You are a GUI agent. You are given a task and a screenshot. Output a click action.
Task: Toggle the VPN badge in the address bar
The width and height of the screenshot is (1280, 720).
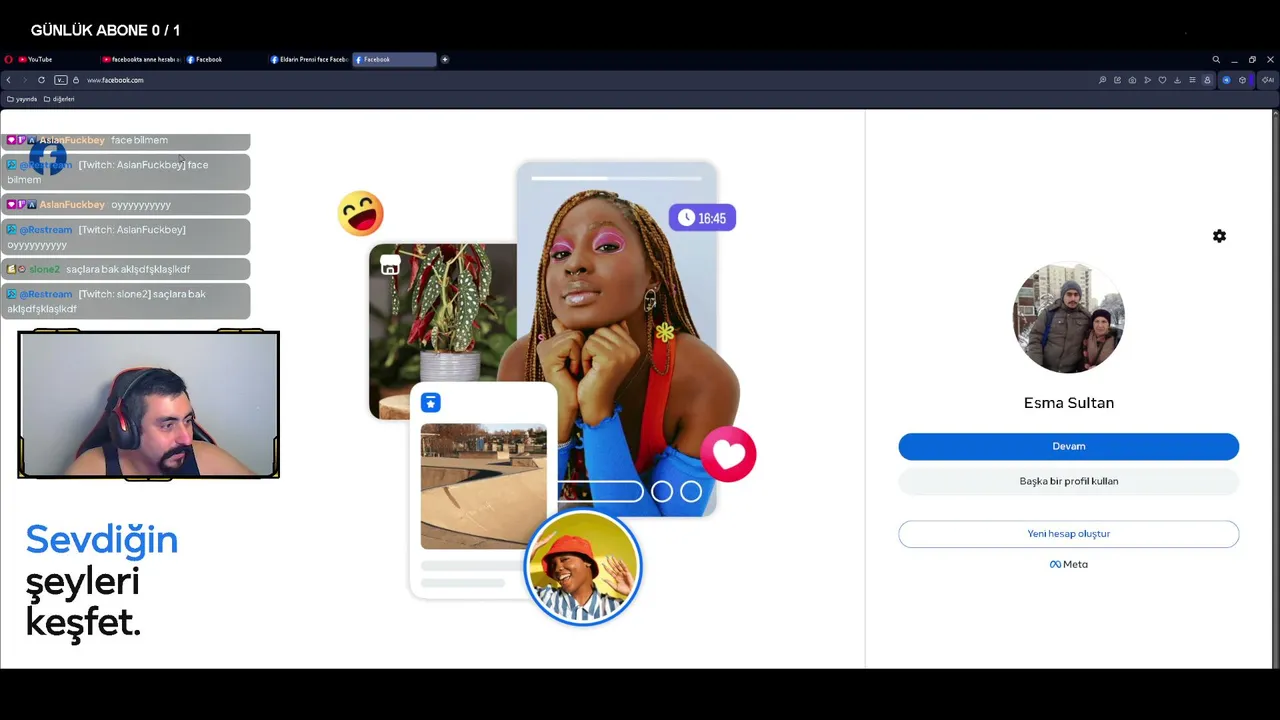61,80
